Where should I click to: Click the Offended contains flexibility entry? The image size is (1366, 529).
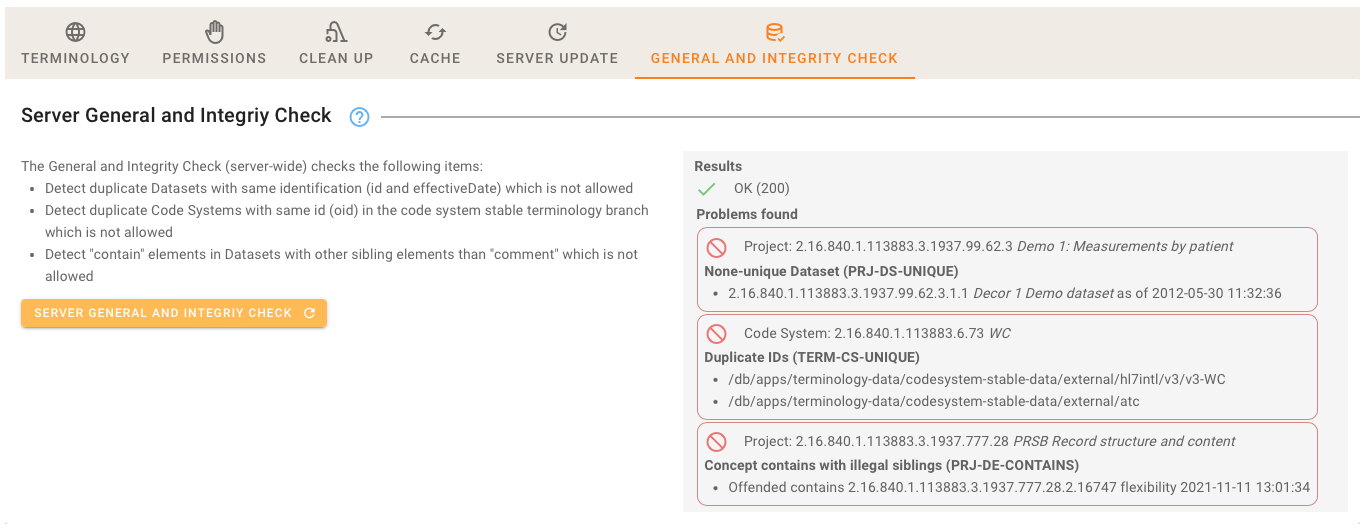1018,488
